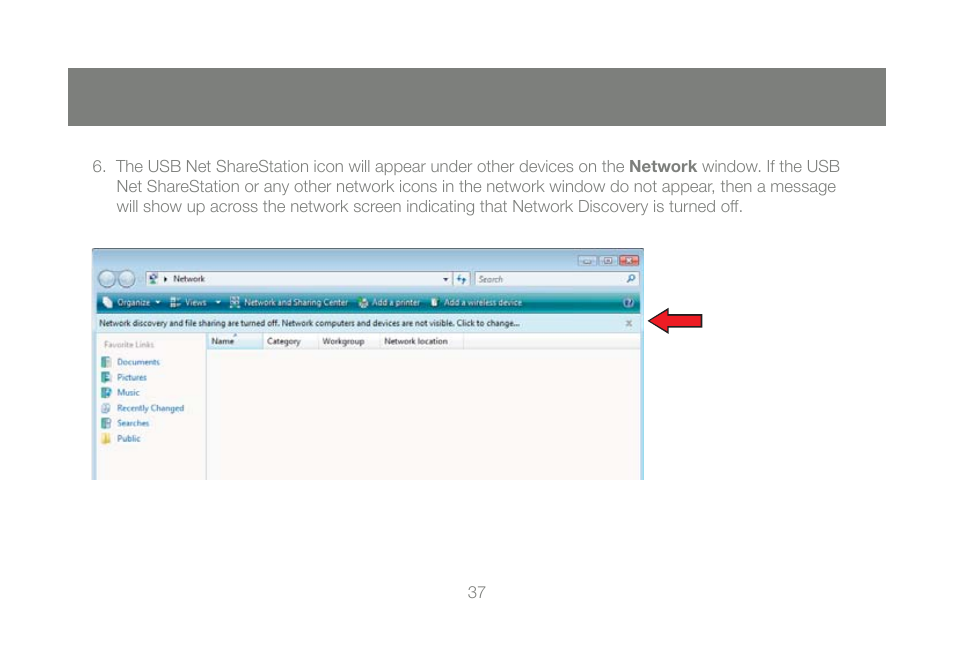Refresh the Network window
This screenshot has height=665, width=954.
click(461, 279)
